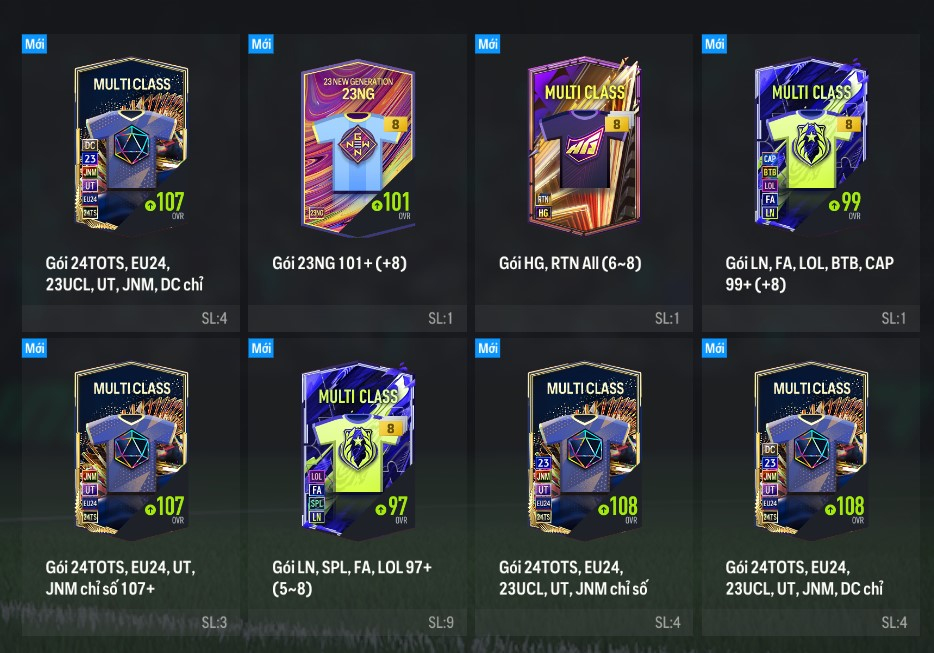Open the 23NG New Generation pack artwork
The image size is (934, 653).
pos(357,145)
